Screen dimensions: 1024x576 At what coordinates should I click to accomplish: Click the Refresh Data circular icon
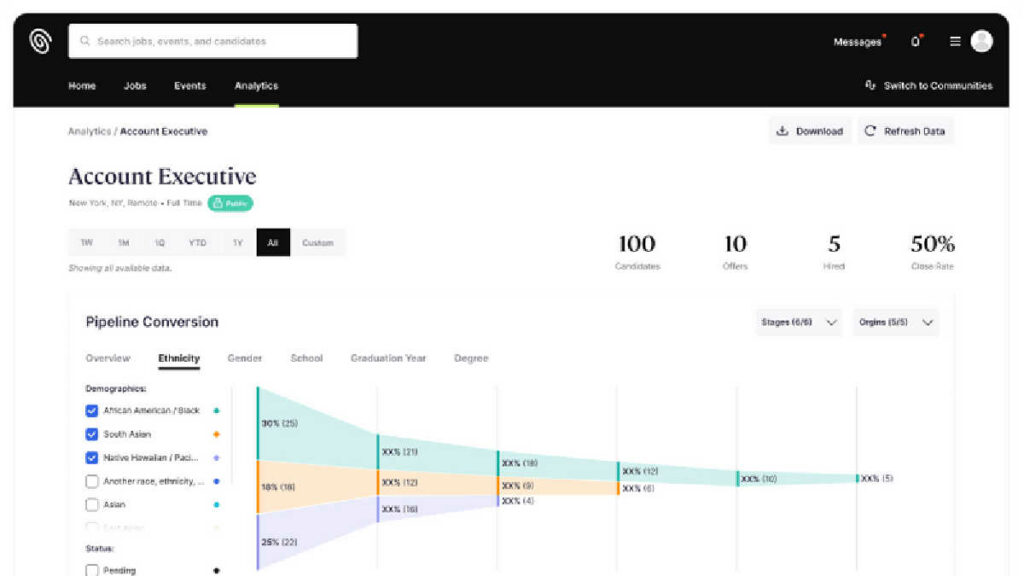[870, 131]
